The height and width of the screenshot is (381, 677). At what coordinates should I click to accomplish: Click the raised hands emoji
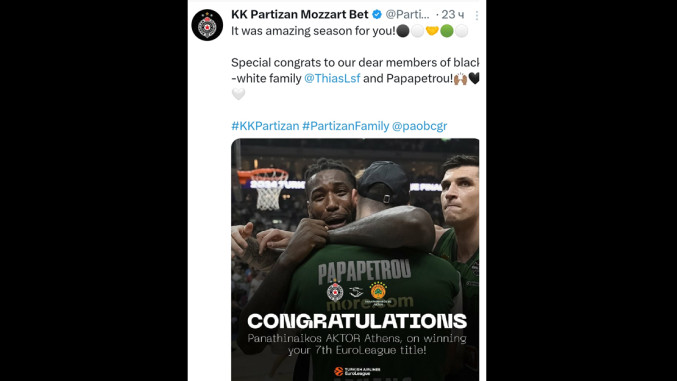tap(460, 79)
